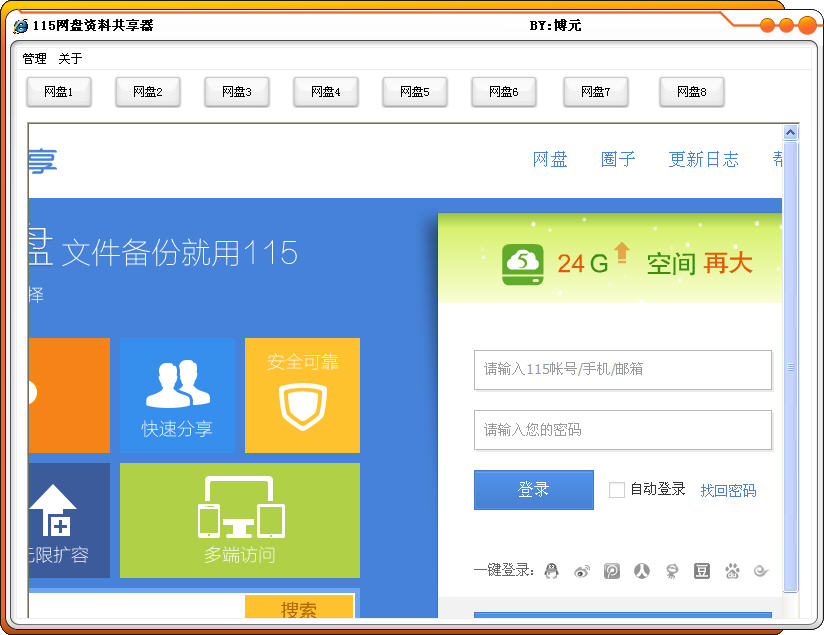
Task: Click the vertical scrollbar thumb
Action: tap(790, 367)
